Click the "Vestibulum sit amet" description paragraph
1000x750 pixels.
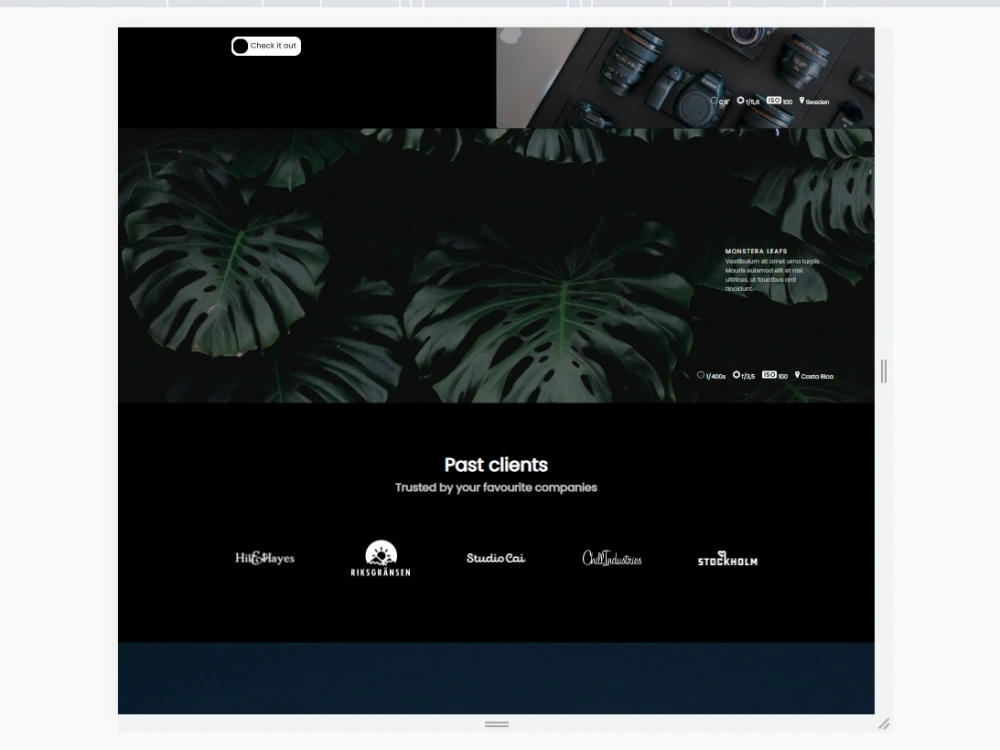(772, 275)
